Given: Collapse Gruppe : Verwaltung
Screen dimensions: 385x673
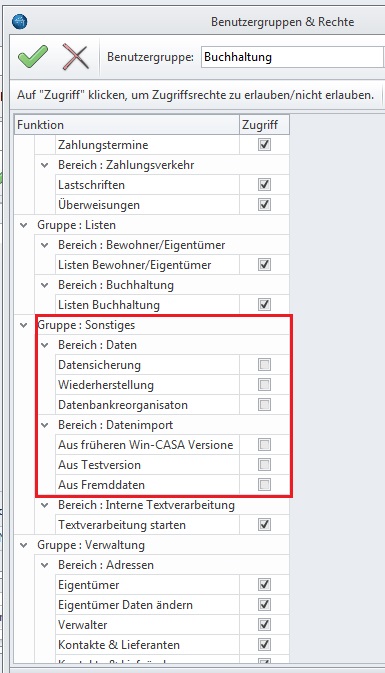Looking at the screenshot, I should (x=24, y=545).
